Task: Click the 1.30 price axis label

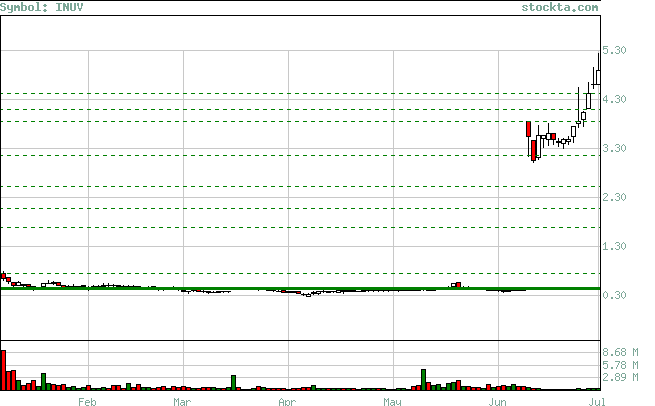Action: pos(614,246)
